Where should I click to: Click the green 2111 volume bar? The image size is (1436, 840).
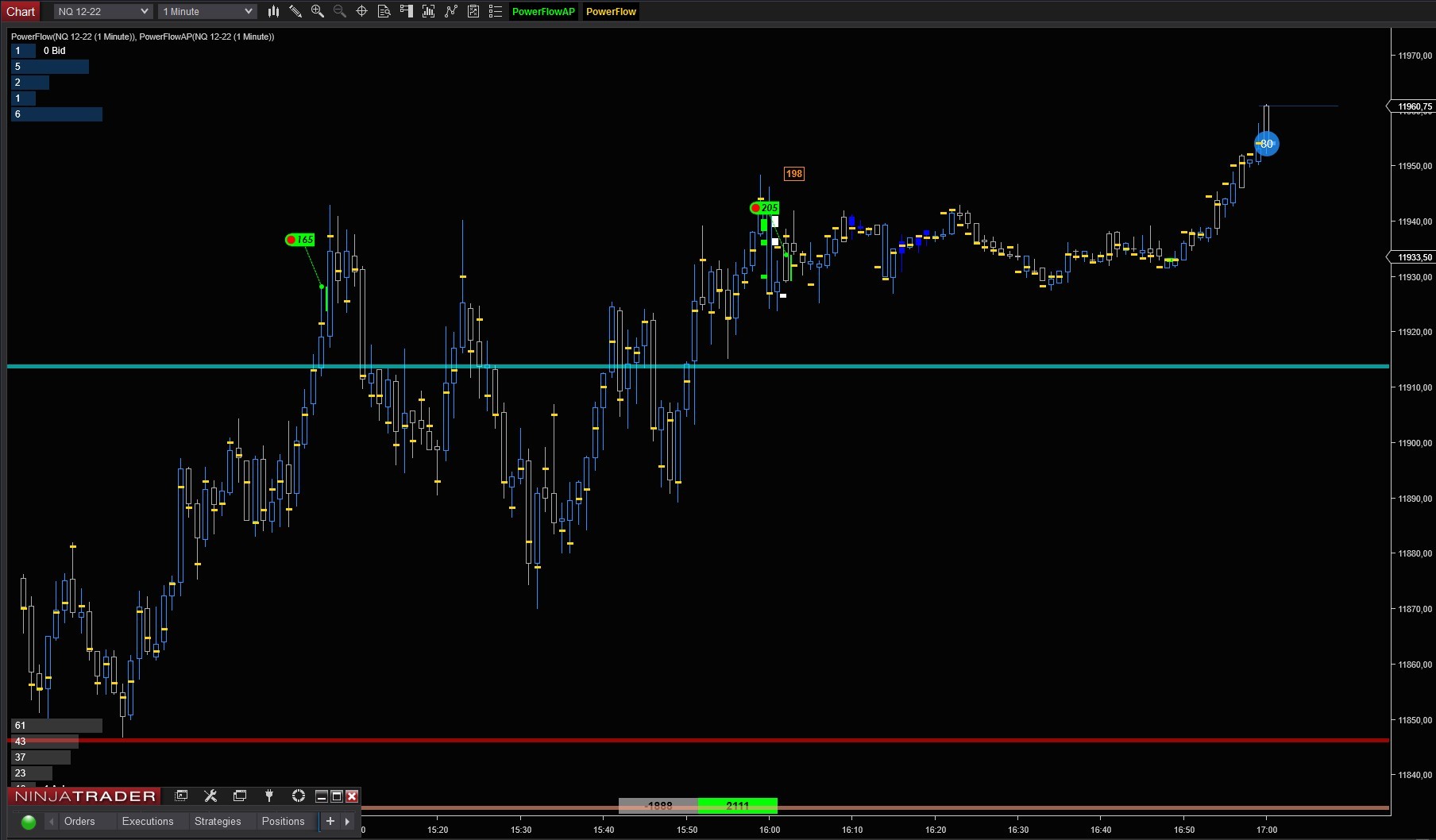click(x=738, y=806)
